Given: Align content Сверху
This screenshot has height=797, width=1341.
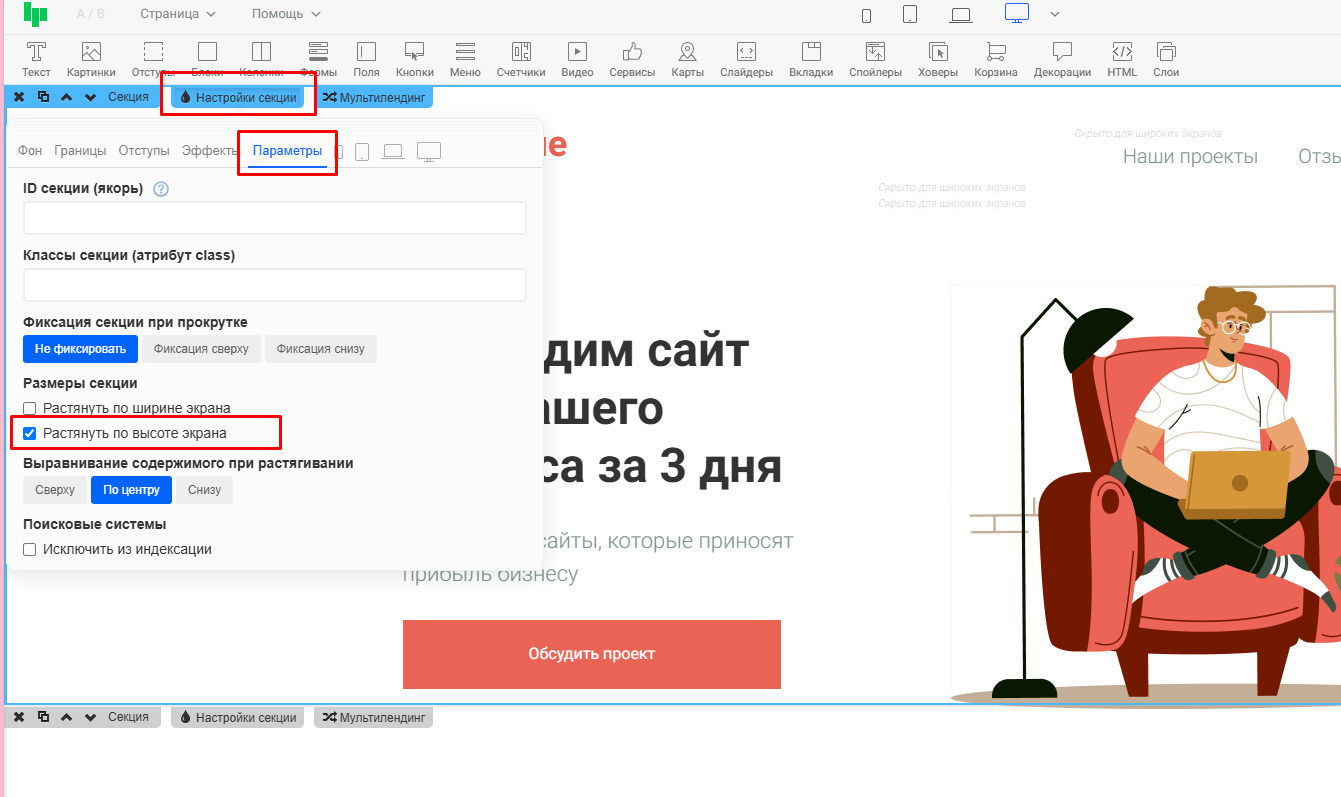Looking at the screenshot, I should (55, 490).
